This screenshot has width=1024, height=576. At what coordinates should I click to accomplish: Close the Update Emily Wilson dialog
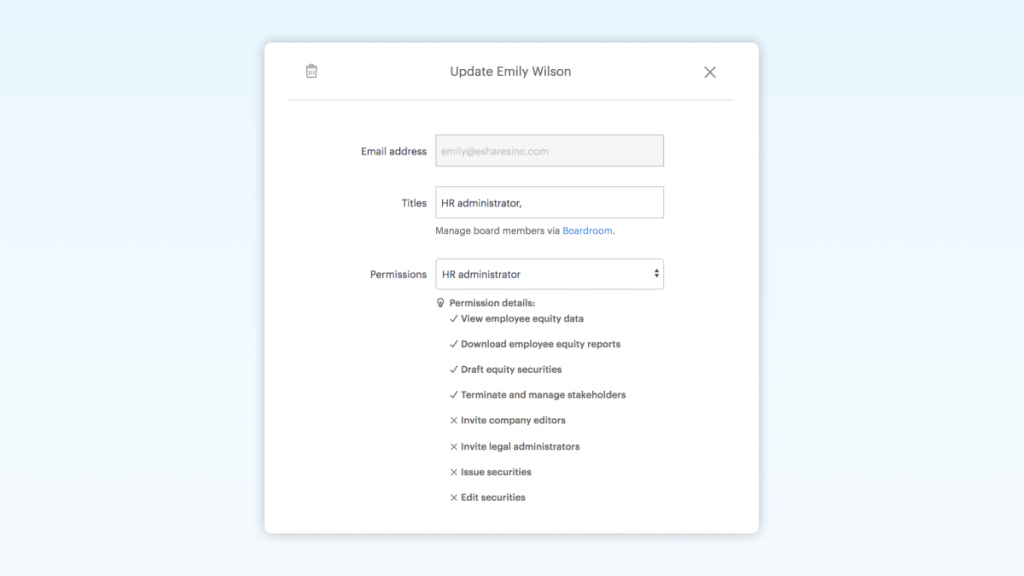tap(710, 72)
